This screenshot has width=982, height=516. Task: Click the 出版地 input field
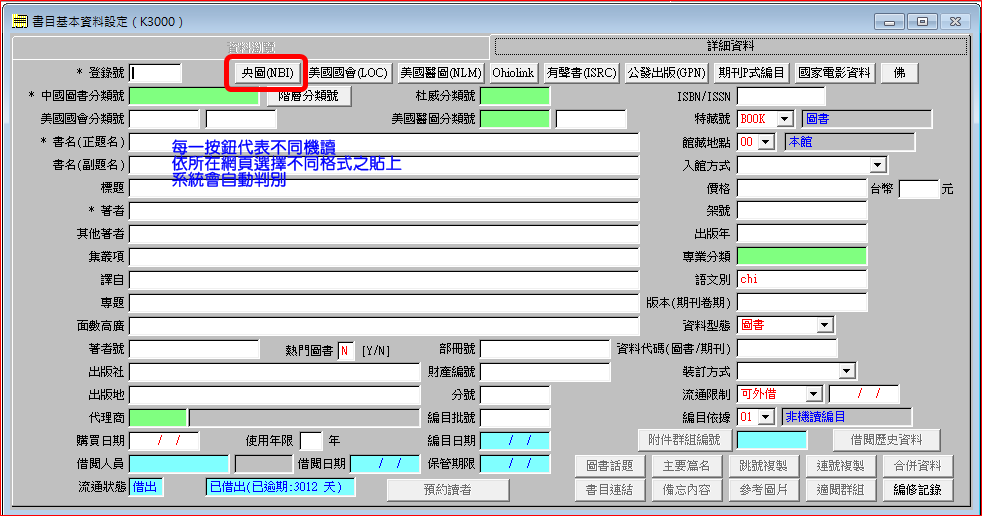click(275, 395)
